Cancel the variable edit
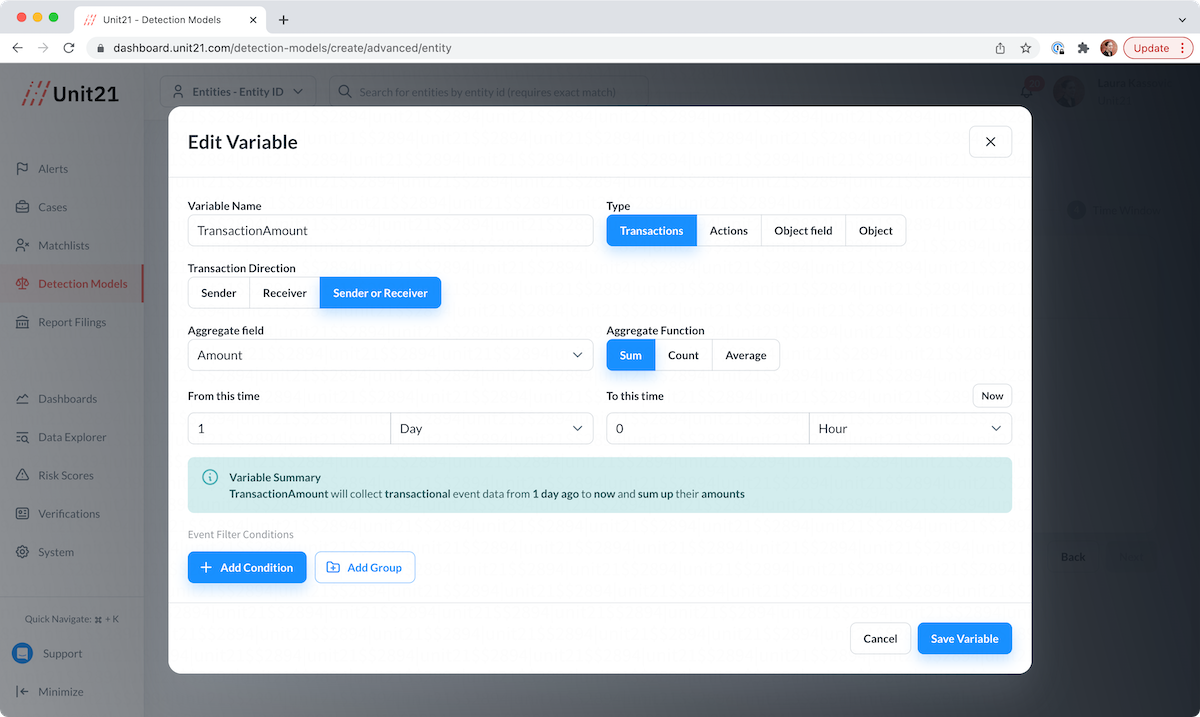The height and width of the screenshot is (717, 1200). click(880, 638)
